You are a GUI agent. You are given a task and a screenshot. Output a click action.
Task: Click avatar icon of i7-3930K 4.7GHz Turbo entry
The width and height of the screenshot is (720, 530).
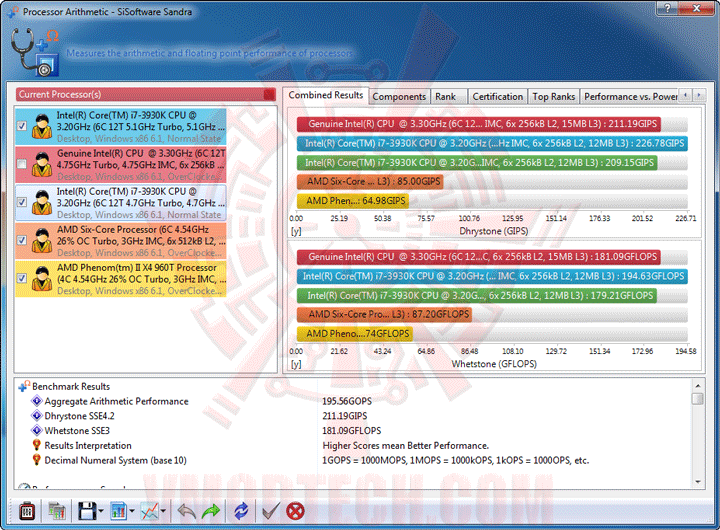(x=42, y=203)
